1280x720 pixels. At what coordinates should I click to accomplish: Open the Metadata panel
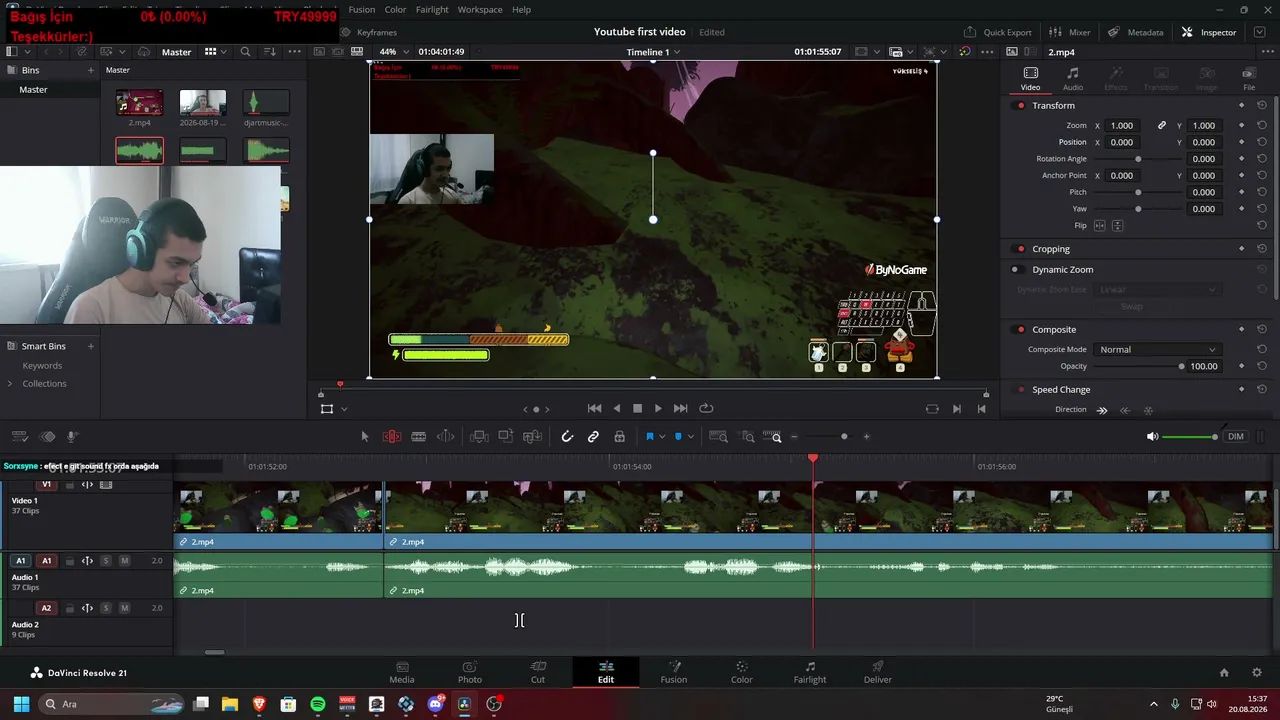[1136, 32]
